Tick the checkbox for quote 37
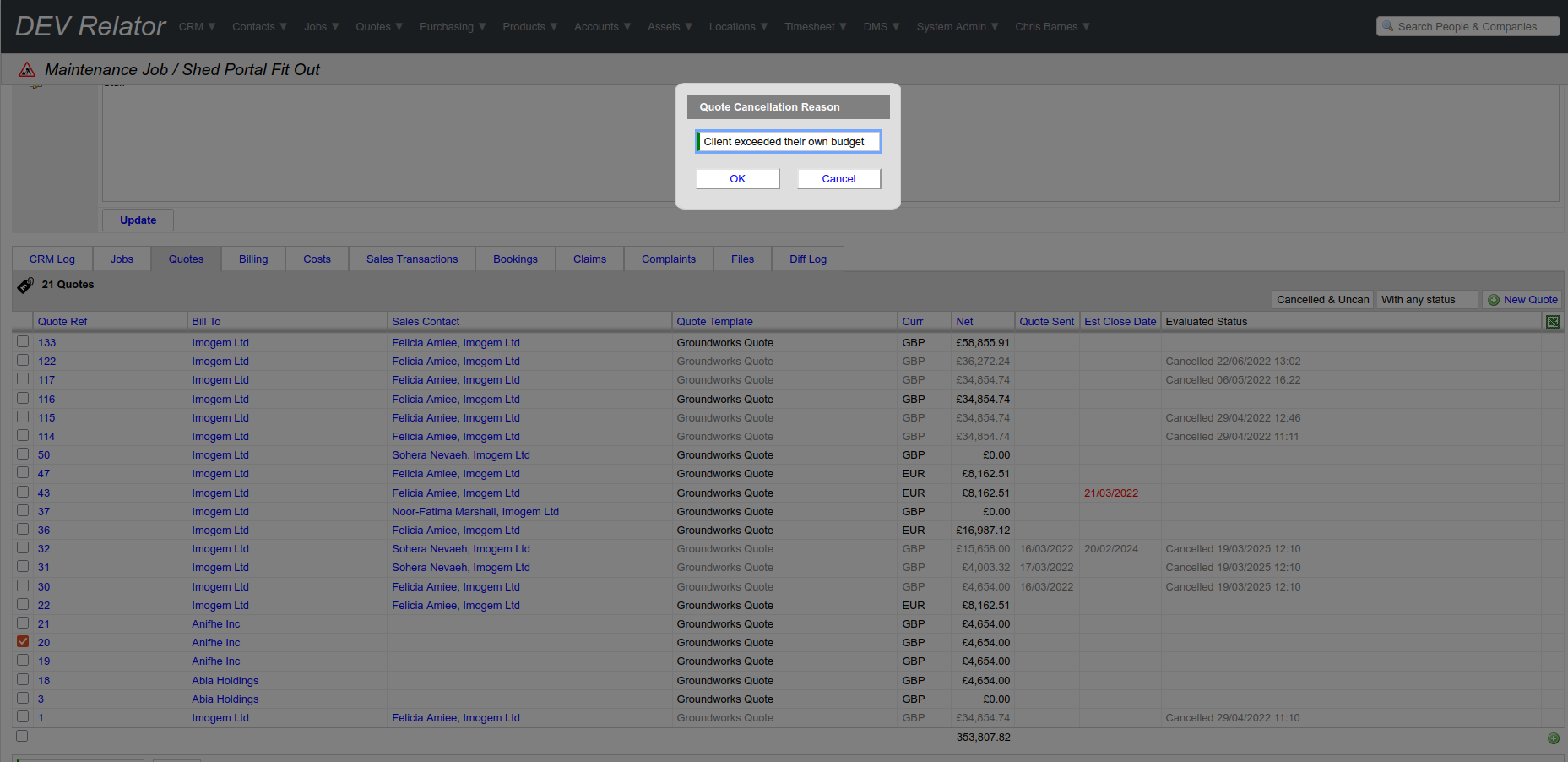 (x=23, y=510)
